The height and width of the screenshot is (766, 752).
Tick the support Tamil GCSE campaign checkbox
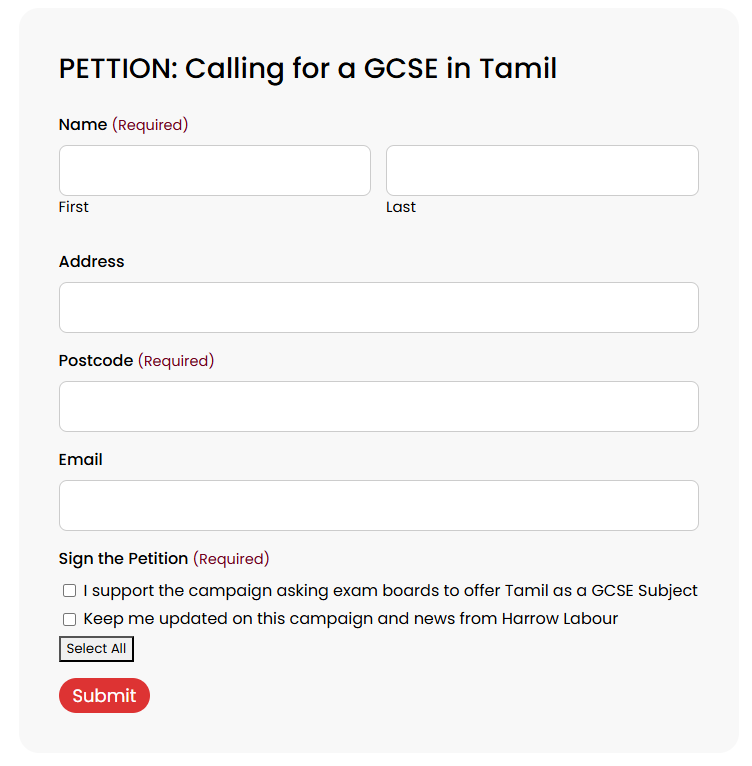[69, 591]
